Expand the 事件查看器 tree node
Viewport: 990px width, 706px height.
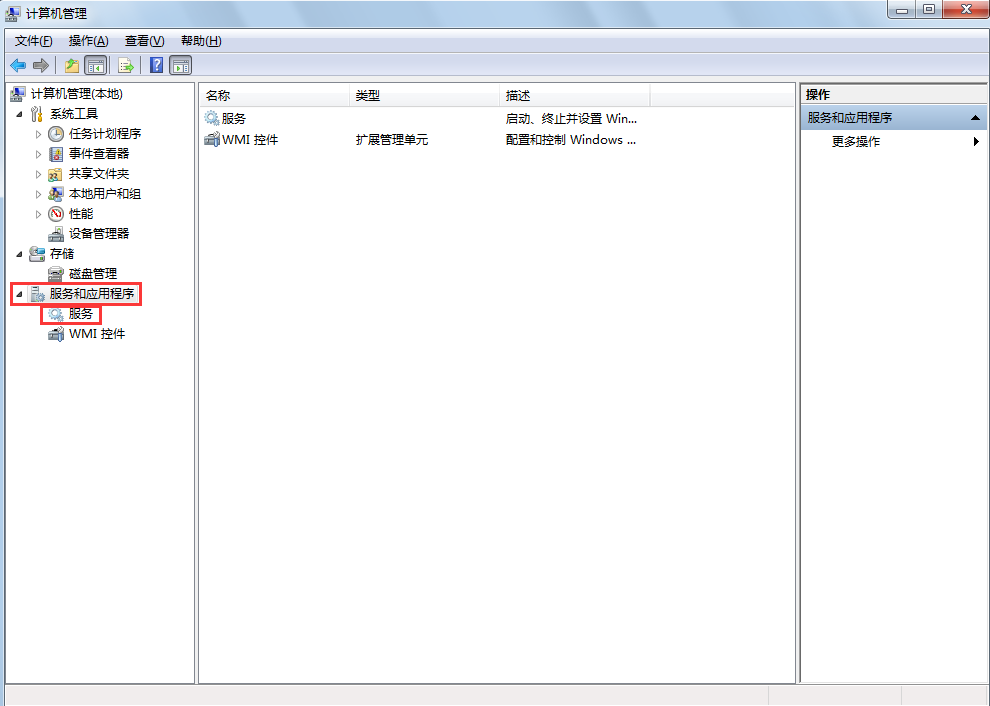[38, 153]
